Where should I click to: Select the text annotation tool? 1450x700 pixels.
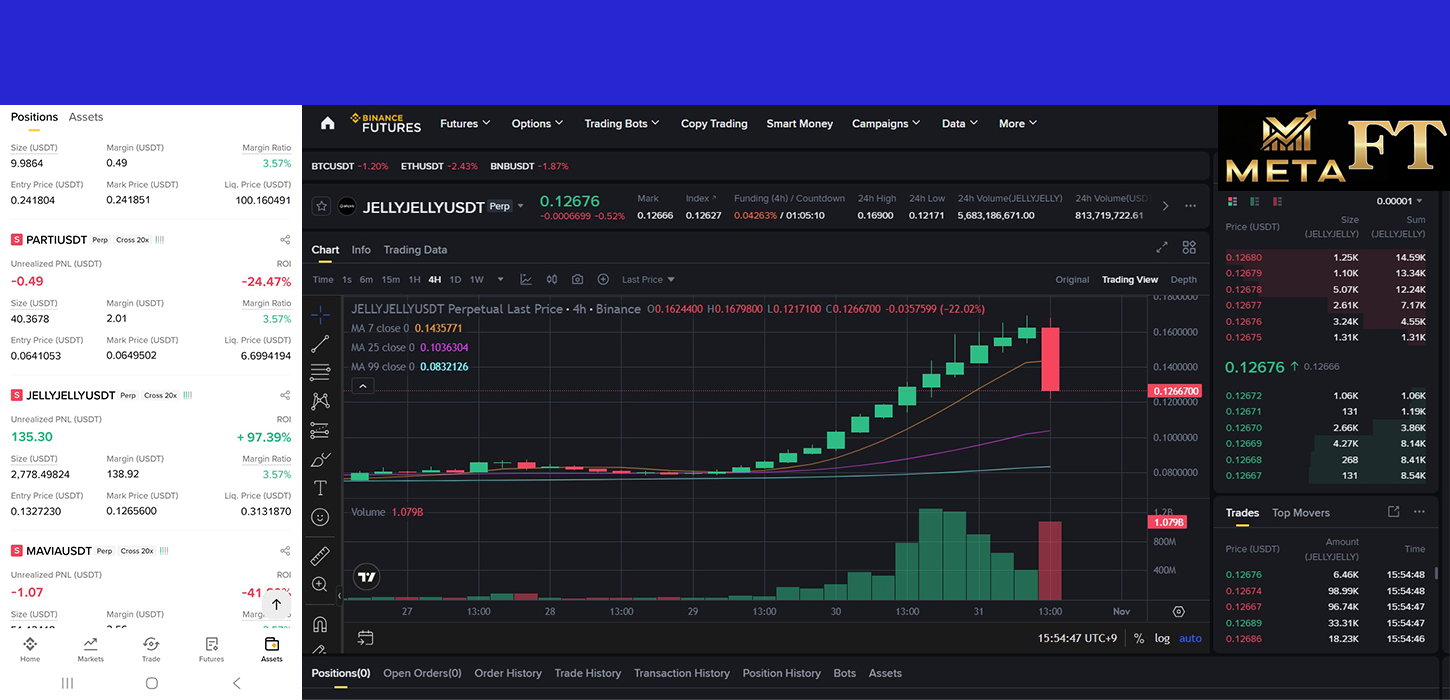[320, 488]
